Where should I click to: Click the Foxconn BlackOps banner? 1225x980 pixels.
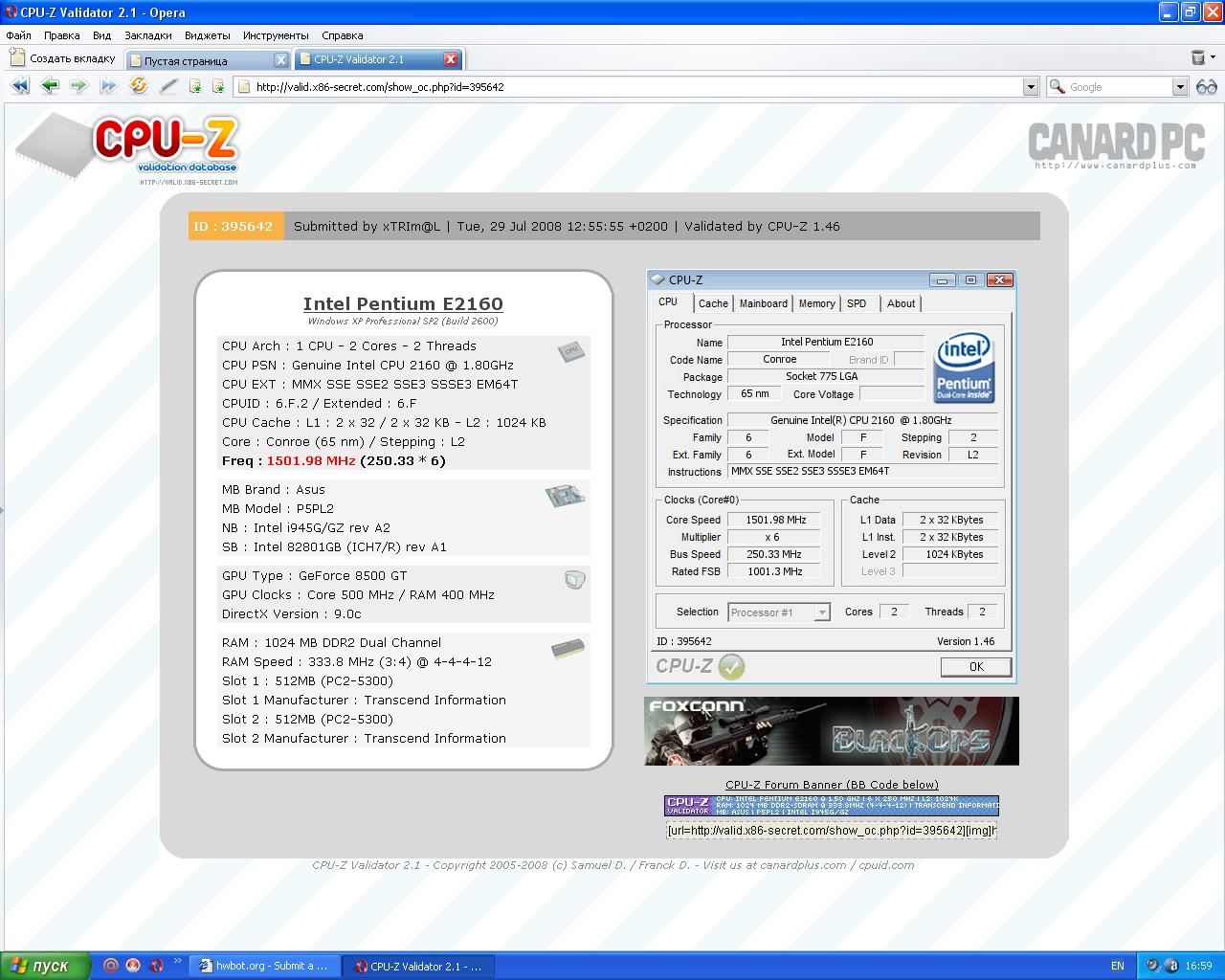point(832,731)
